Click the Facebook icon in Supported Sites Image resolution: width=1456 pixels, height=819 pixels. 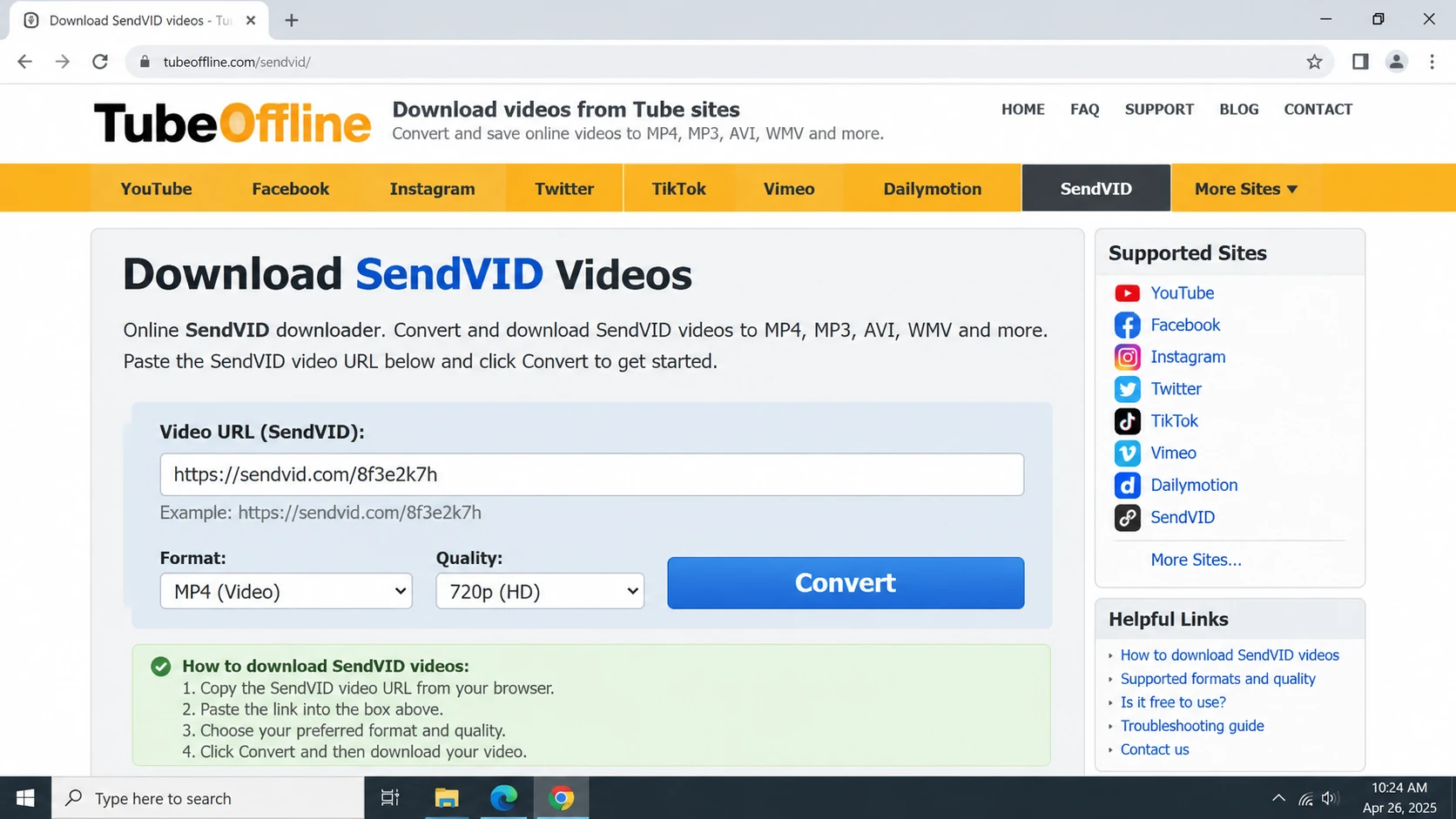(1127, 326)
